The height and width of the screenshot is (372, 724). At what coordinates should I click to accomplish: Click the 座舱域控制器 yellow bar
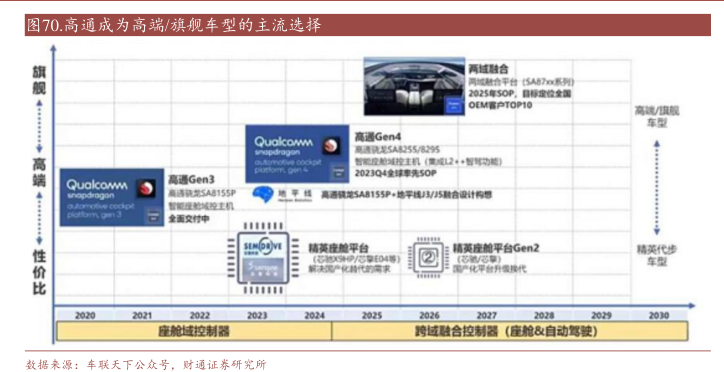(194, 331)
